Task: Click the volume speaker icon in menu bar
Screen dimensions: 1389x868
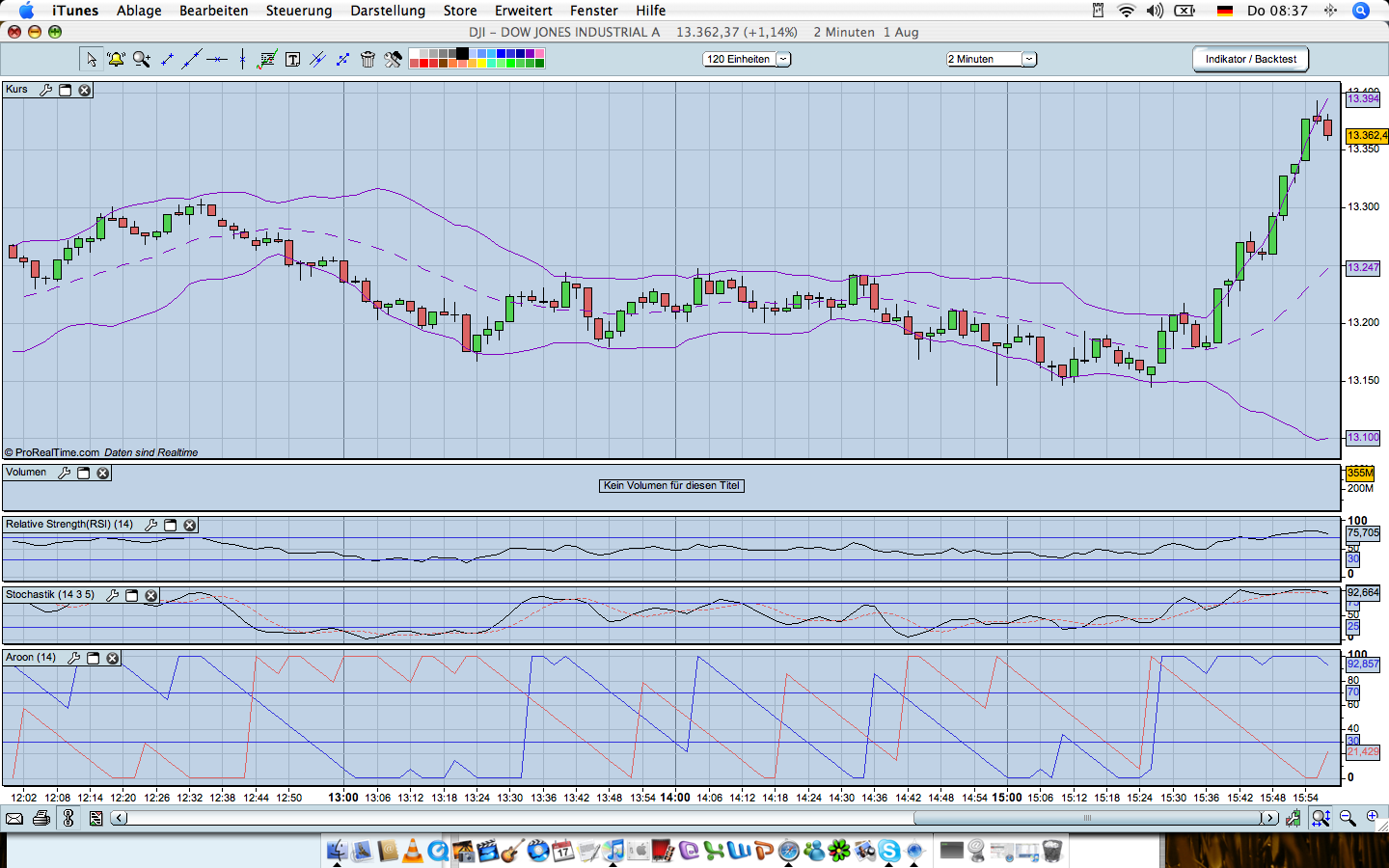Action: coord(1155,11)
